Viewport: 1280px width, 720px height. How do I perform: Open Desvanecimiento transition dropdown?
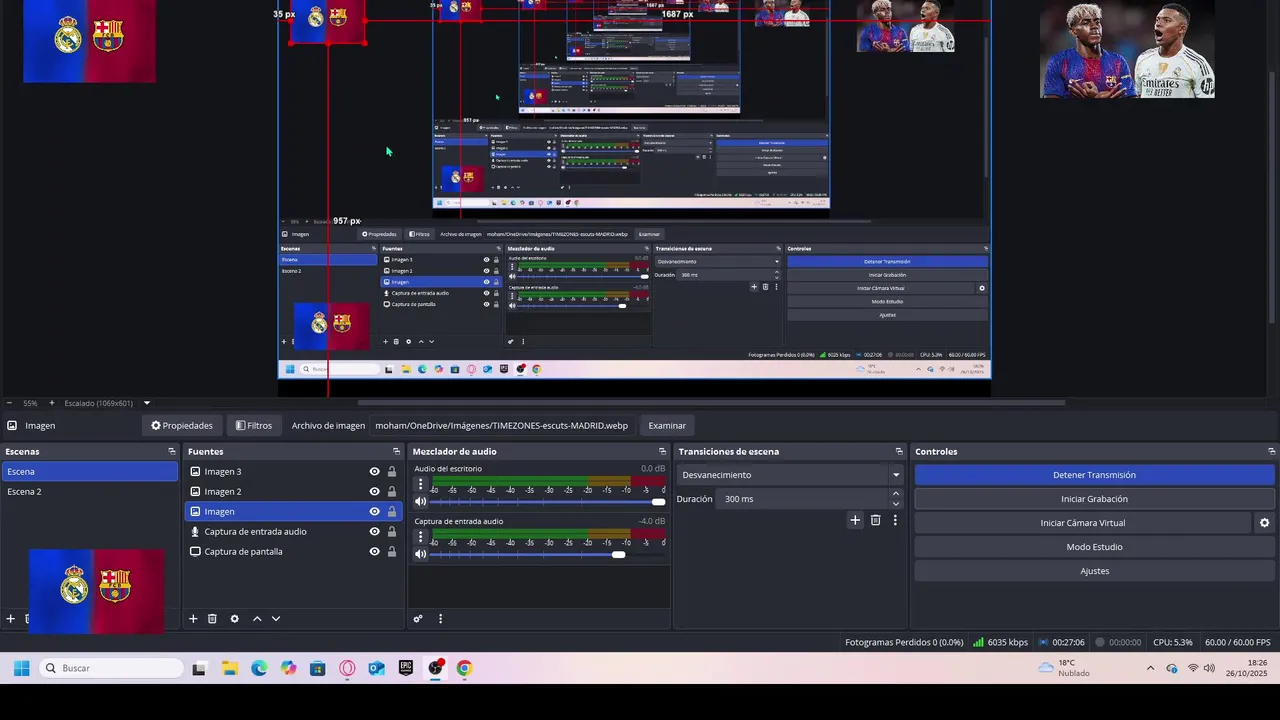coord(790,475)
